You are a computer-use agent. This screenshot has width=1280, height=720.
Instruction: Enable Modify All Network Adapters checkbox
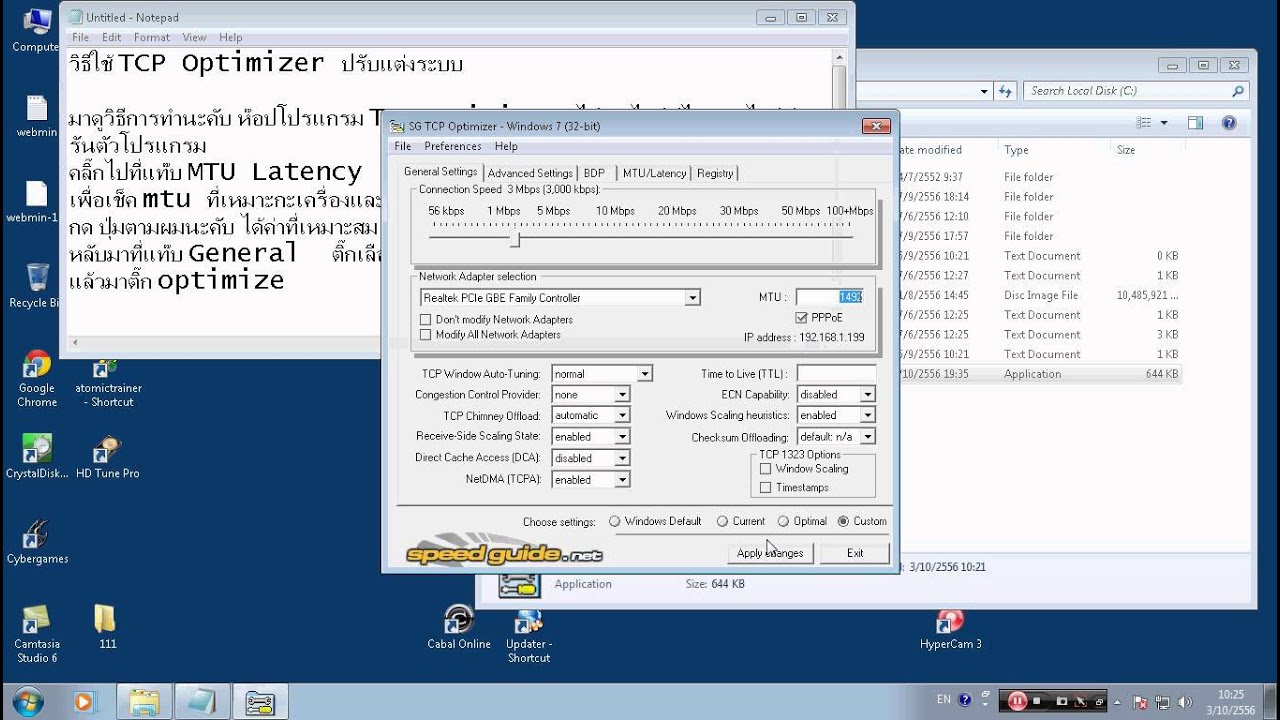(x=426, y=335)
